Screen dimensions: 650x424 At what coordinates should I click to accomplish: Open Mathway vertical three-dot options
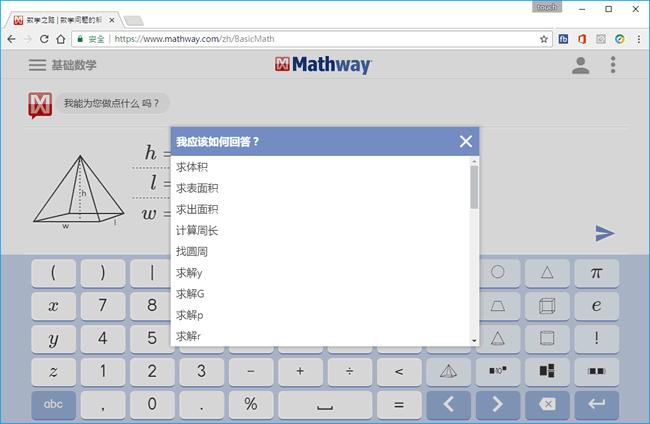pyautogui.click(x=613, y=65)
